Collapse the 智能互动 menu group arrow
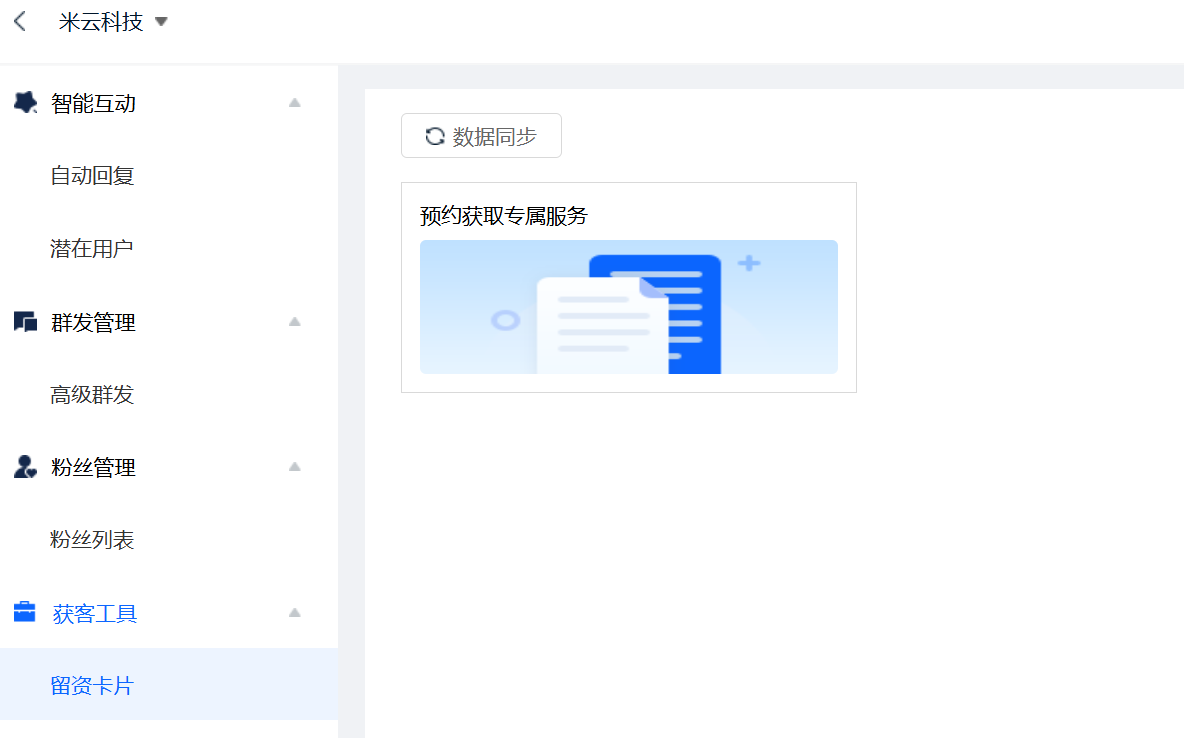The image size is (1184, 738). 294,102
